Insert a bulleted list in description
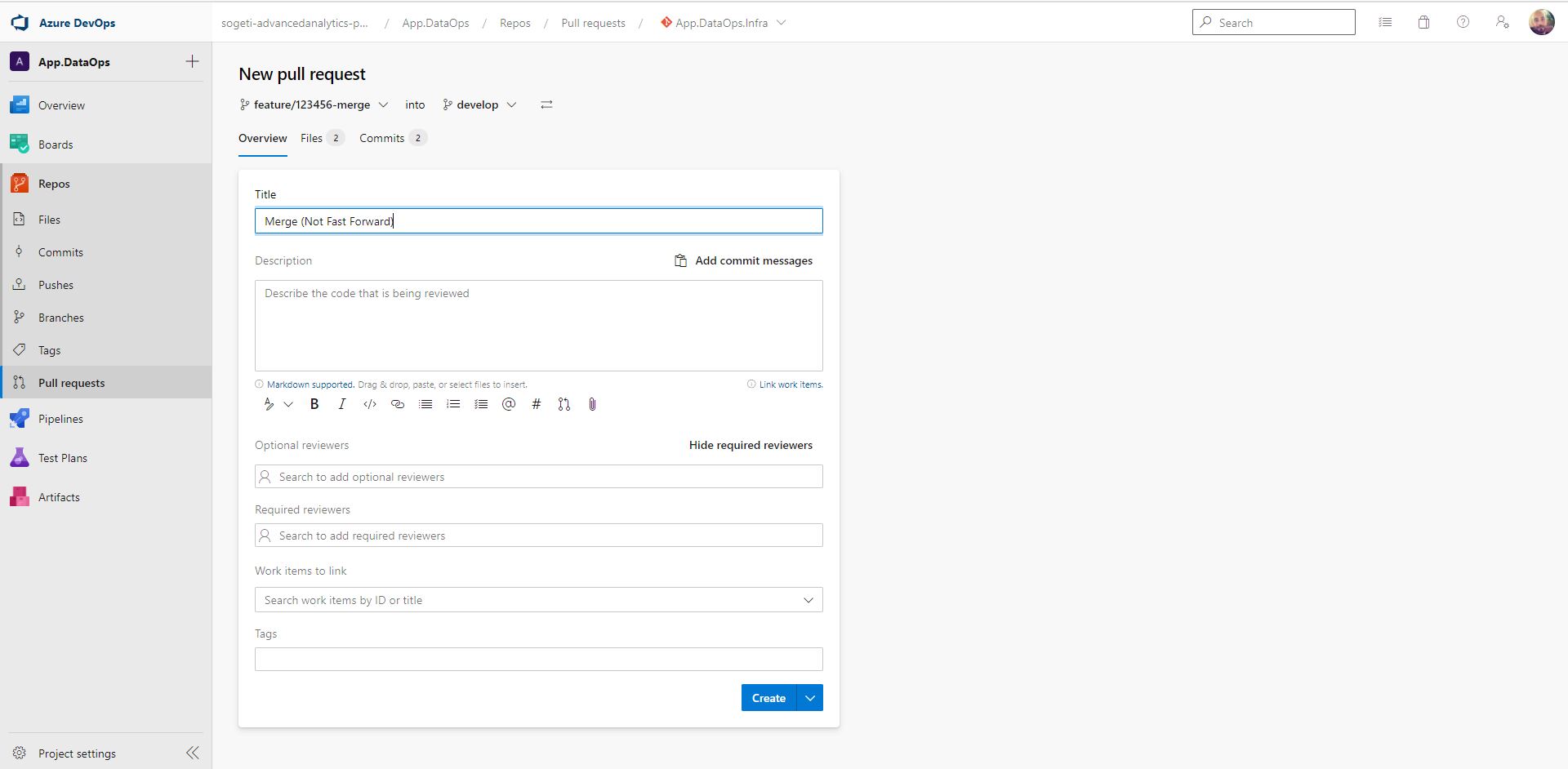The image size is (1568, 769). pyautogui.click(x=425, y=404)
